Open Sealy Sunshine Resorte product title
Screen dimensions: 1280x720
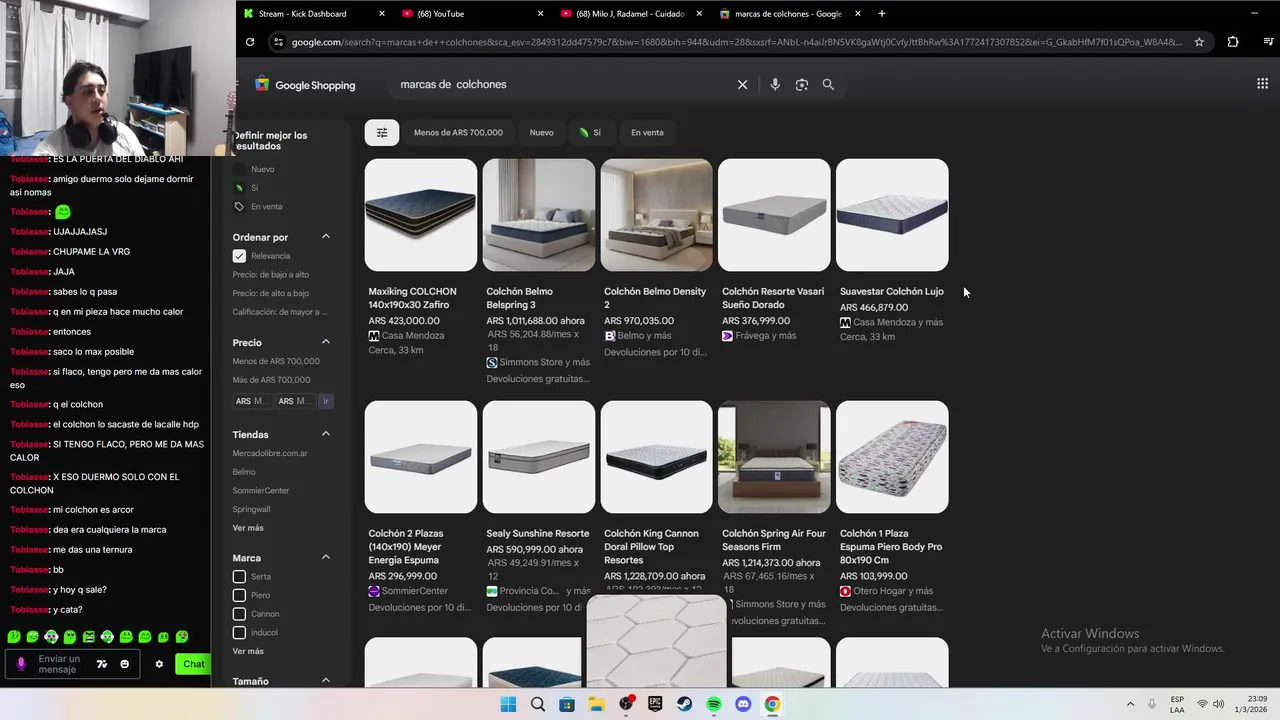point(538,534)
